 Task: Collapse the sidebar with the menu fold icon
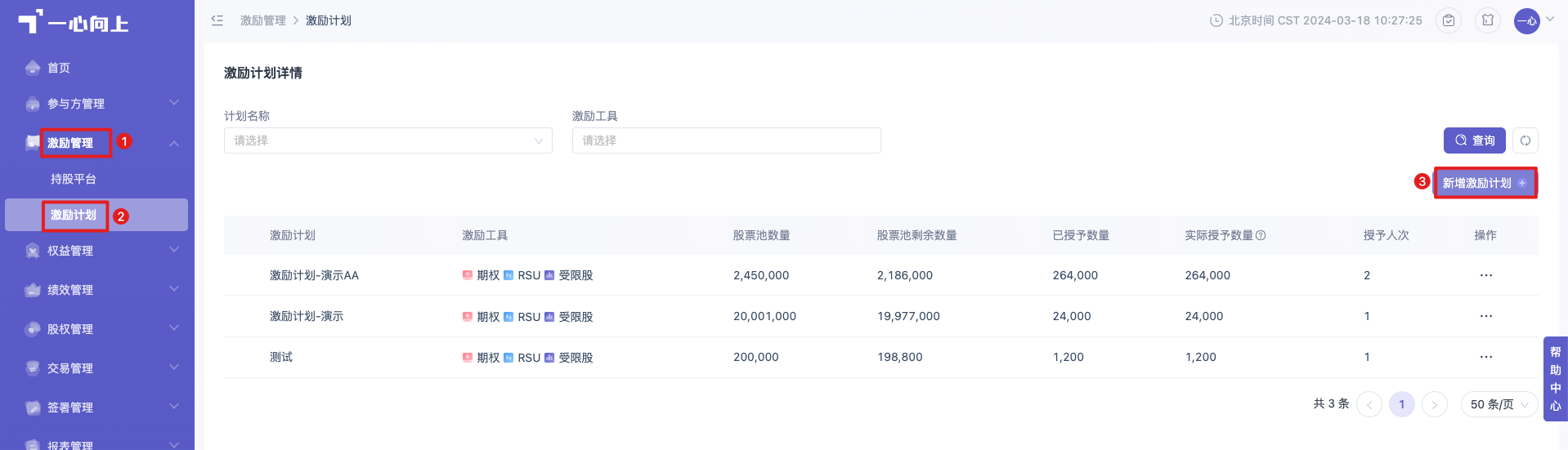[x=217, y=20]
